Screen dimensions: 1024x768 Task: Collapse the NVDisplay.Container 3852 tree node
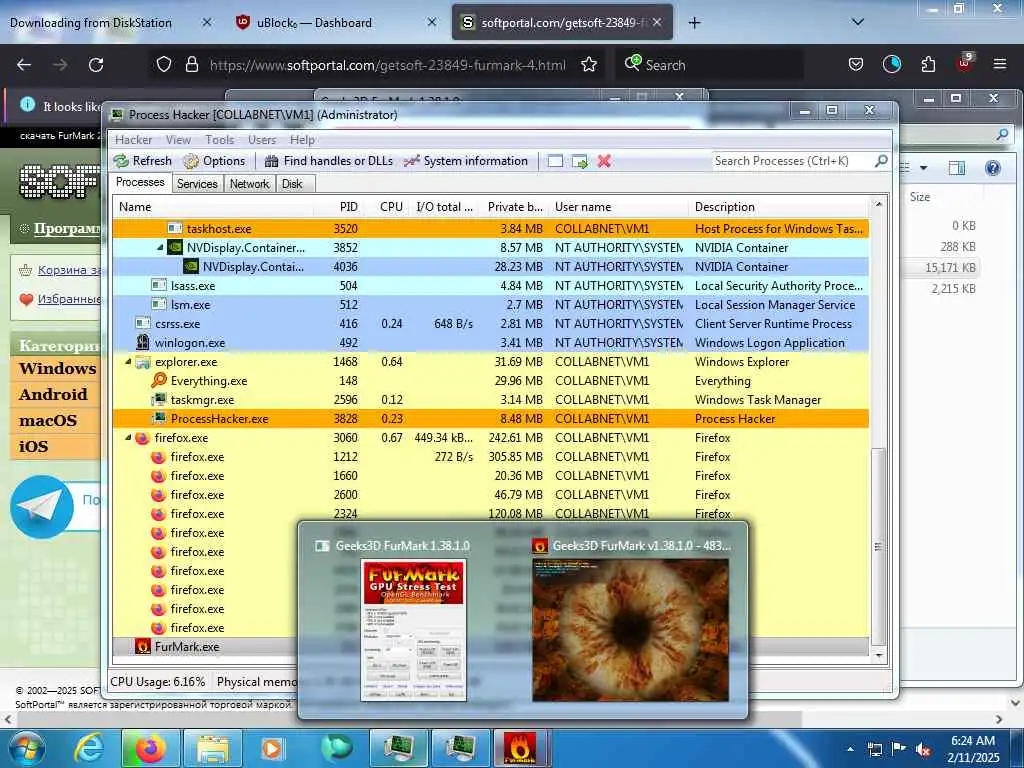tap(160, 248)
